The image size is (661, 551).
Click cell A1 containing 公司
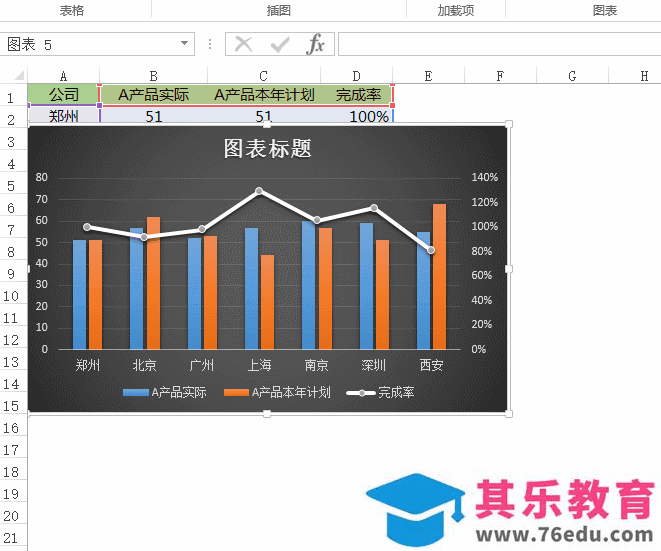coord(63,94)
